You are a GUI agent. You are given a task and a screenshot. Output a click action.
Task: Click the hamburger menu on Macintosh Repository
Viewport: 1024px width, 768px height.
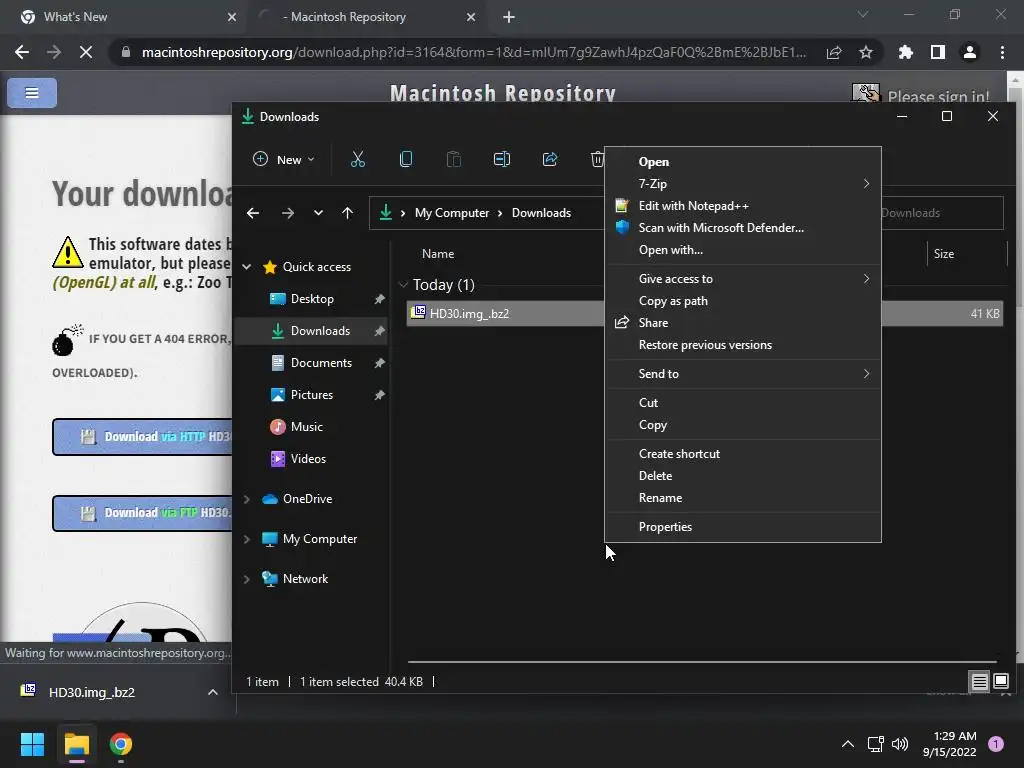click(x=32, y=93)
